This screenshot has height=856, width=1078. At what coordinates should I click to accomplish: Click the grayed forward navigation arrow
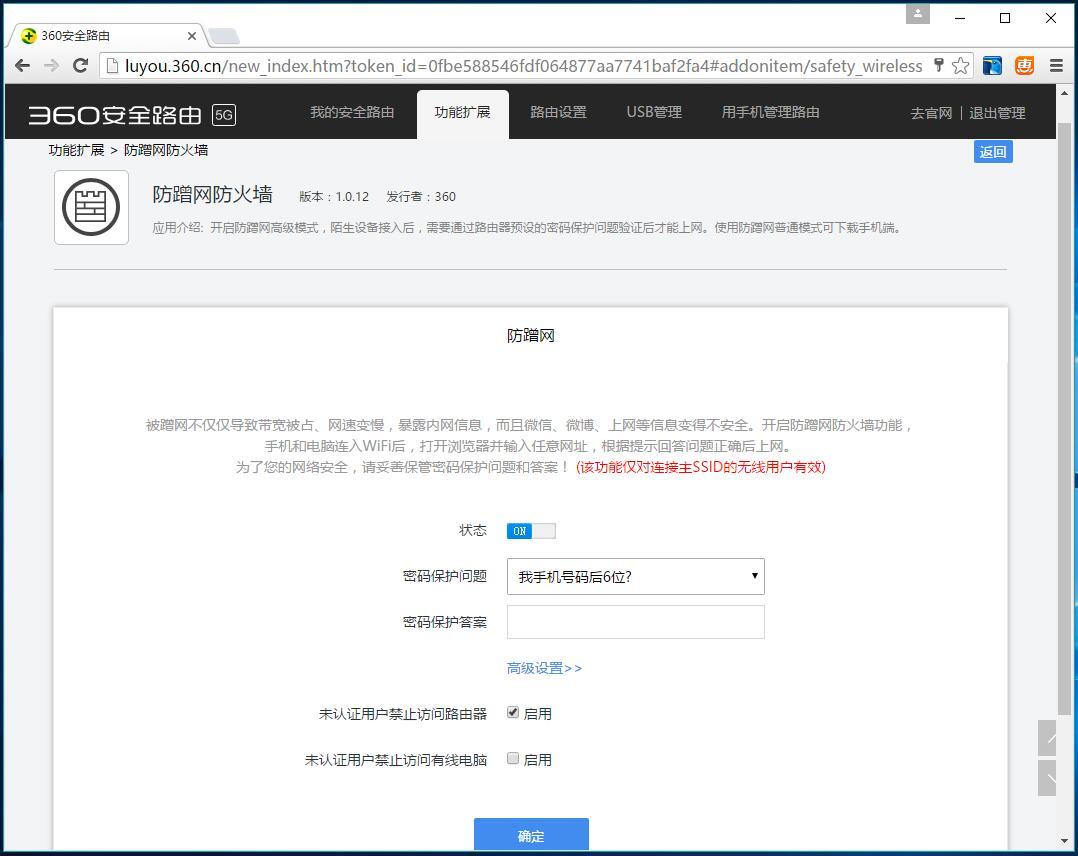[x=51, y=65]
